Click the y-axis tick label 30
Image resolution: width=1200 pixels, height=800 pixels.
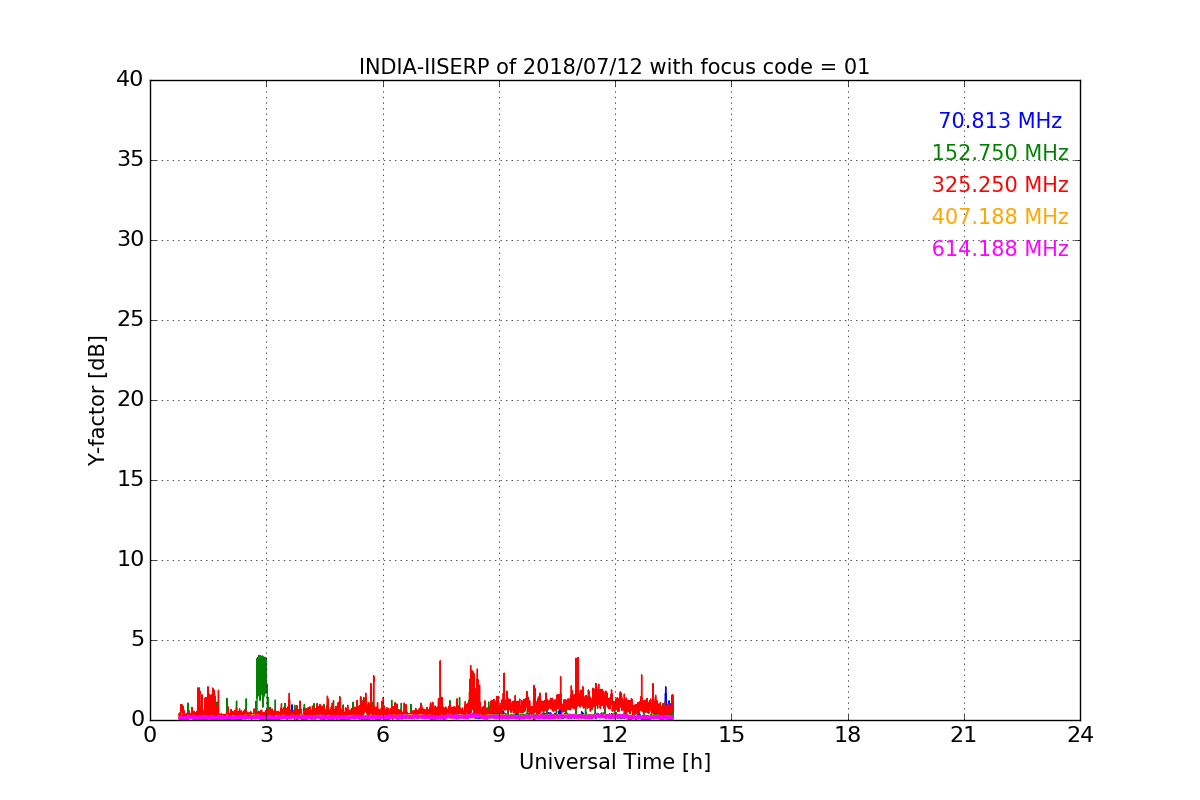130,240
